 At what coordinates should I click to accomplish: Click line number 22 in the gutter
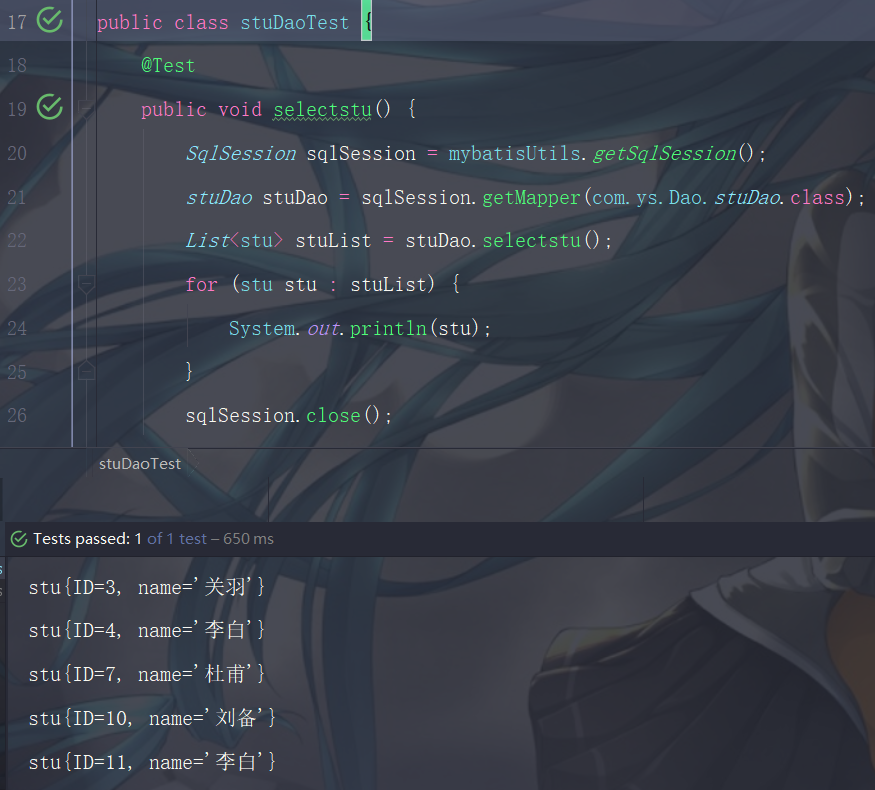coord(17,241)
